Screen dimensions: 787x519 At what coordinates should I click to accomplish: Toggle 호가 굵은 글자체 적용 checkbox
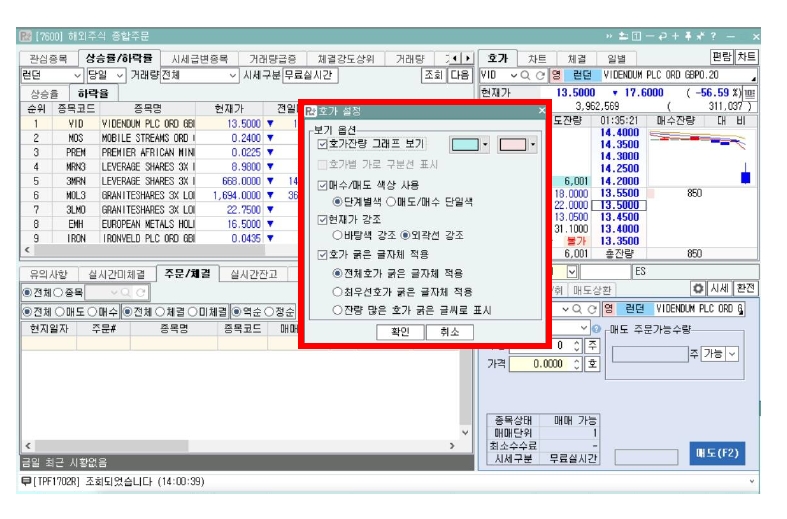point(323,255)
